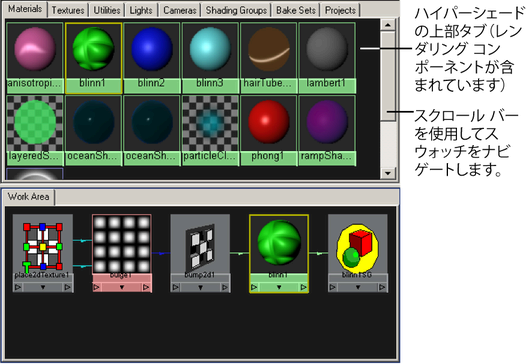Open place2dTexture1 node input arrow

(18, 287)
